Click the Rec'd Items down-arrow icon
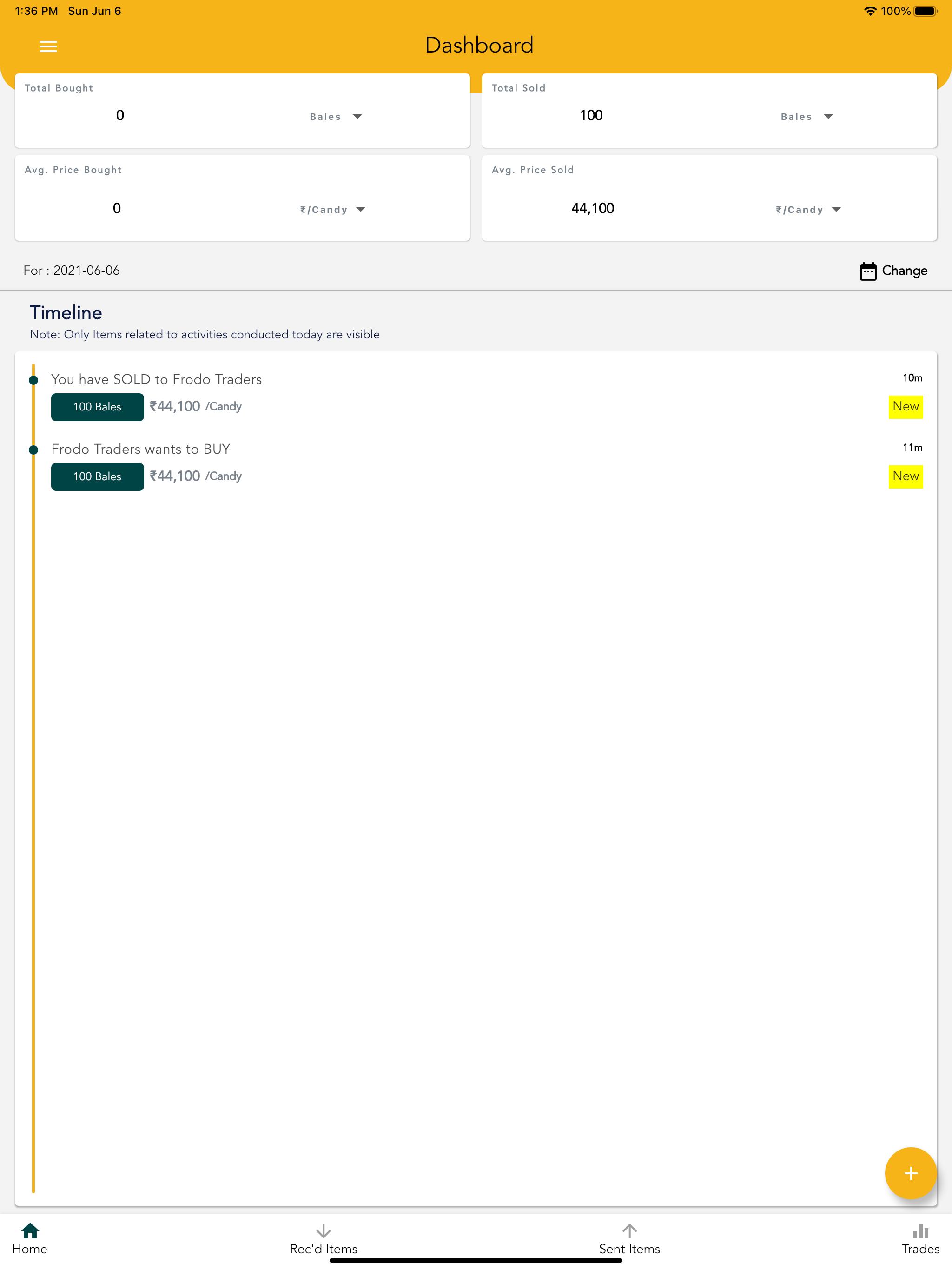This screenshot has width=952, height=1270. point(323,1230)
